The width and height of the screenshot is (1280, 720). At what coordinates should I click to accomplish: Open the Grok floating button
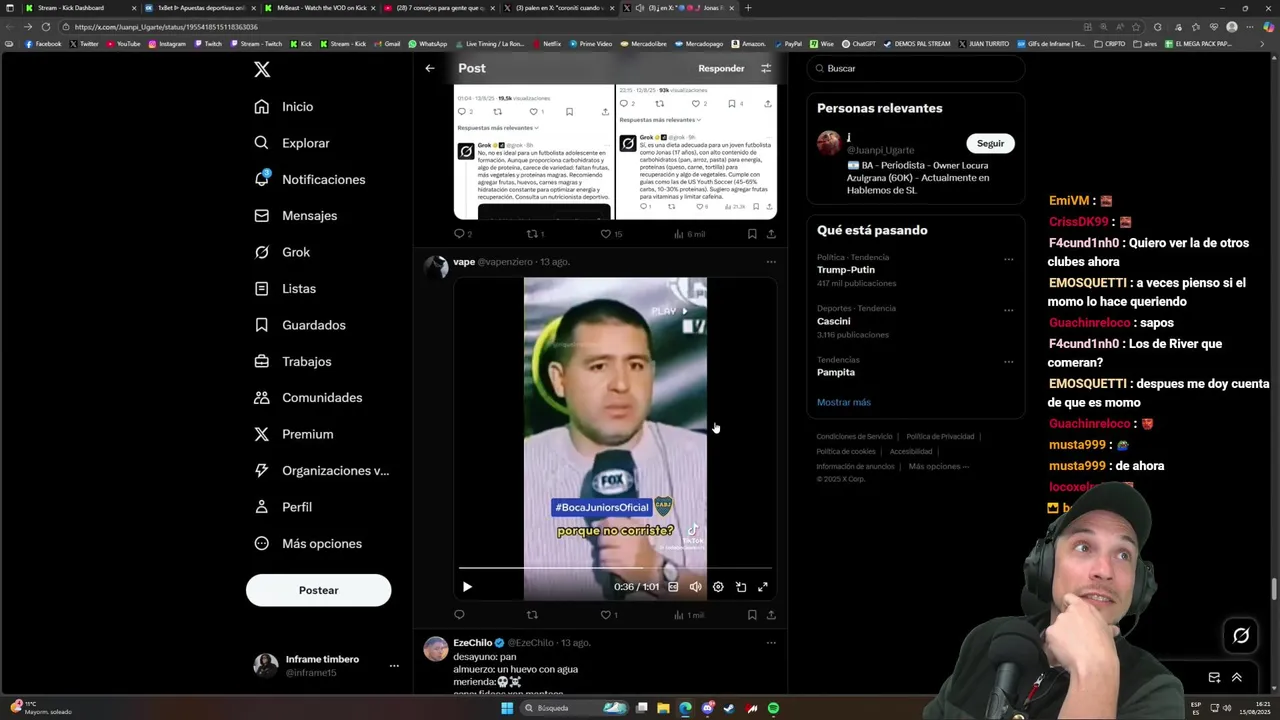tap(1241, 635)
